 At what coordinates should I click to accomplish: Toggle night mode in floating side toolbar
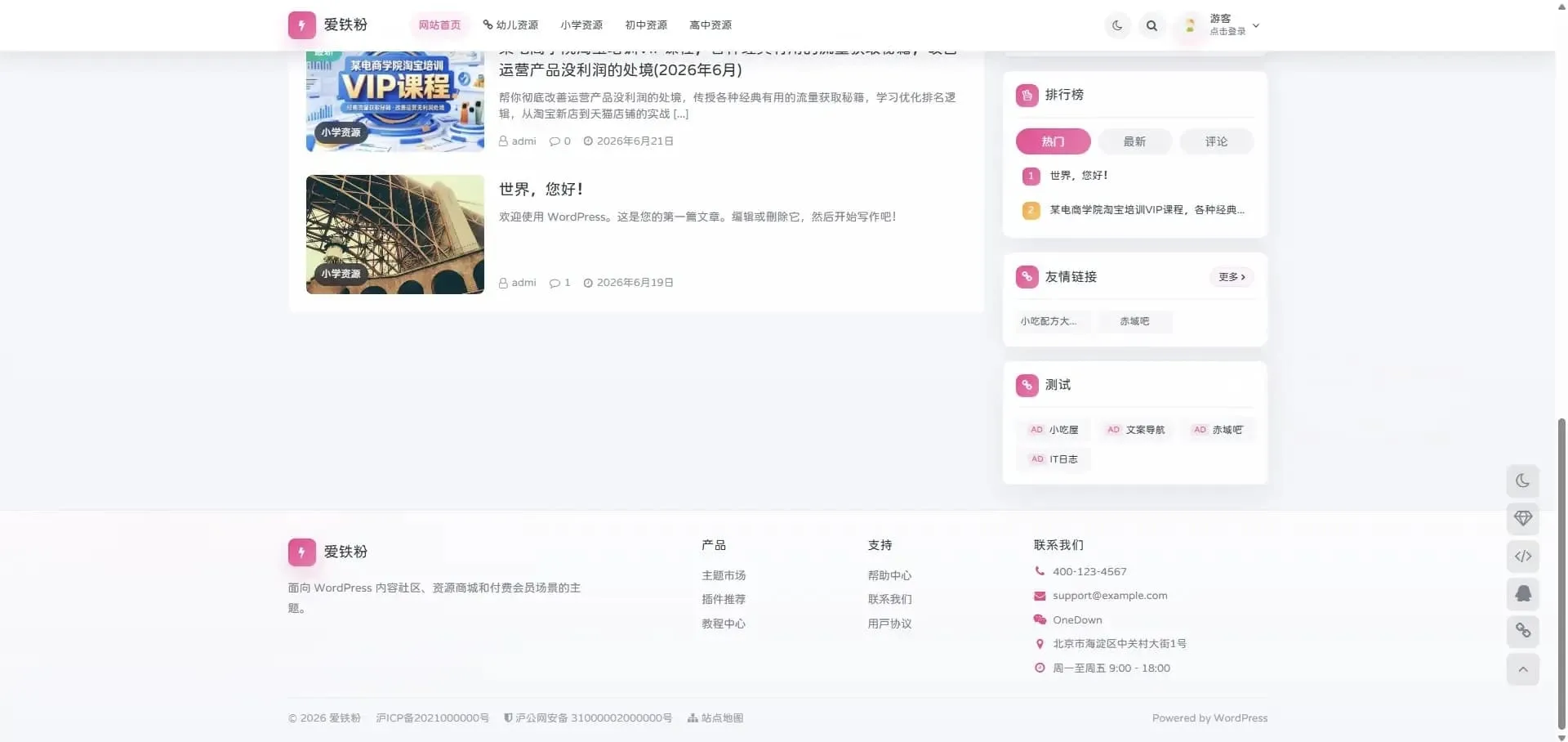point(1523,481)
